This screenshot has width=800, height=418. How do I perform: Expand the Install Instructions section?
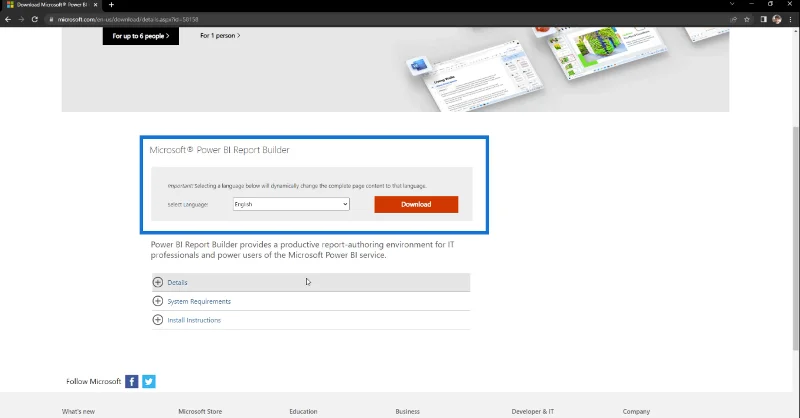point(311,320)
